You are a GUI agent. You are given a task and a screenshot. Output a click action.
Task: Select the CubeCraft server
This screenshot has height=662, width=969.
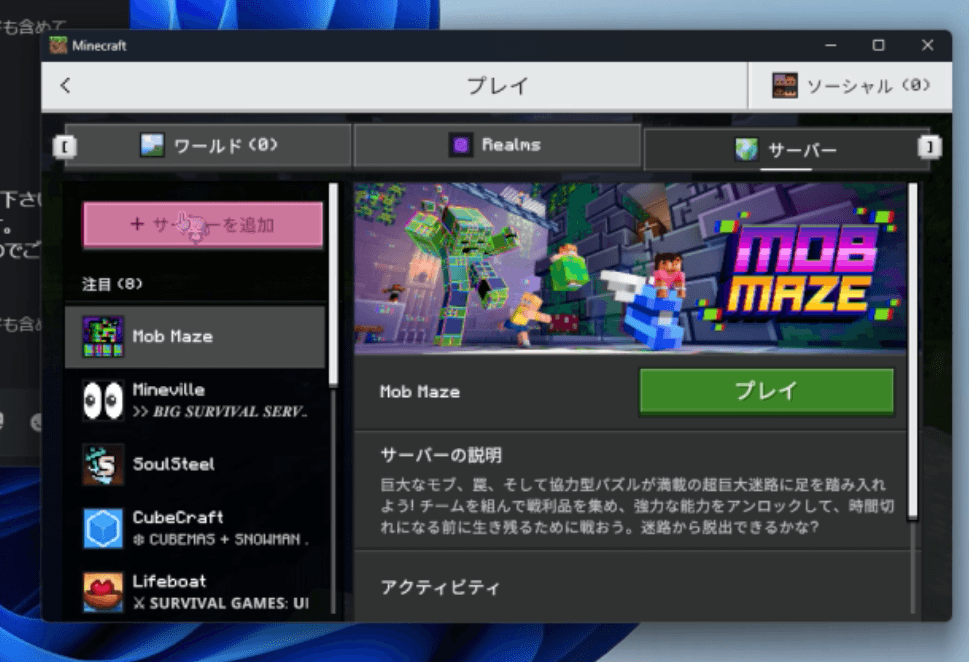[x=195, y=528]
